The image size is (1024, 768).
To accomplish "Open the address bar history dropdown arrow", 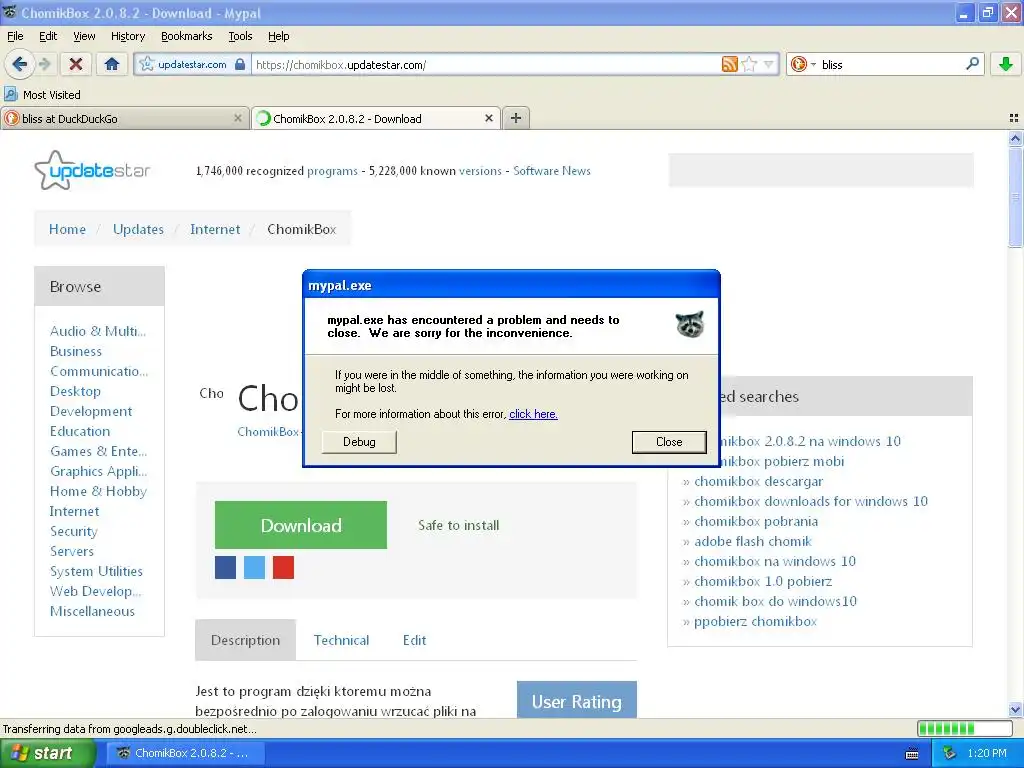I will pyautogui.click(x=769, y=64).
